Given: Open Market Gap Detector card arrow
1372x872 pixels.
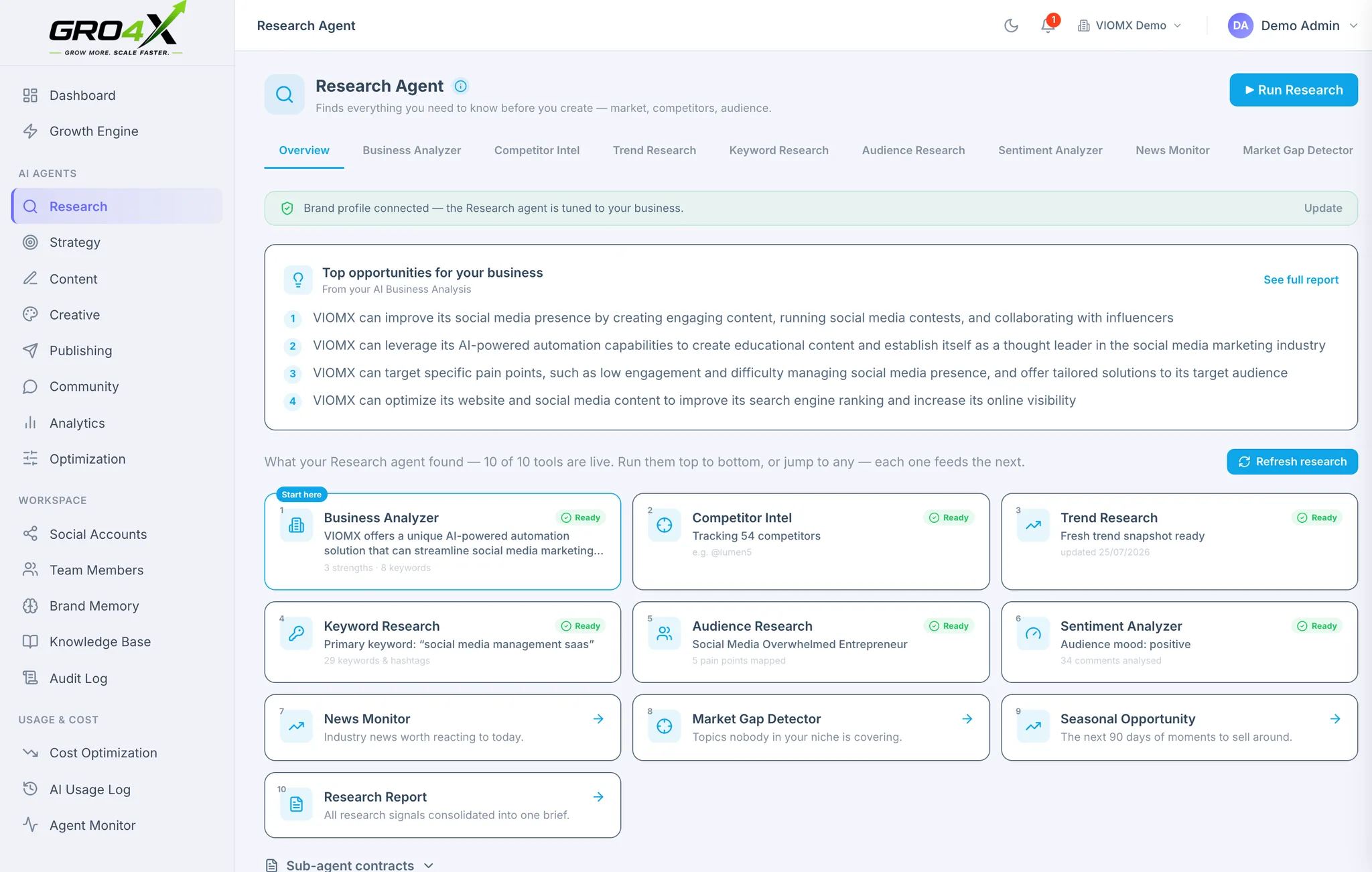Looking at the screenshot, I should tap(967, 719).
